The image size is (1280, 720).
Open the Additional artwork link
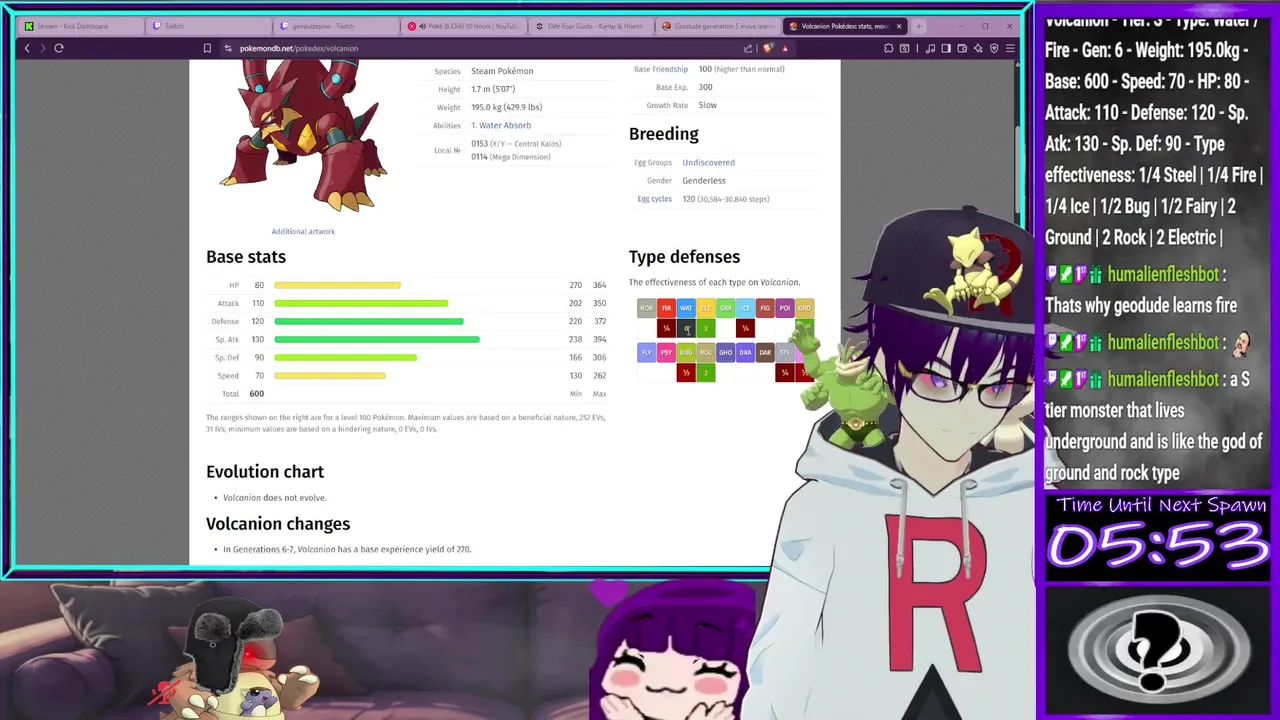pos(303,231)
